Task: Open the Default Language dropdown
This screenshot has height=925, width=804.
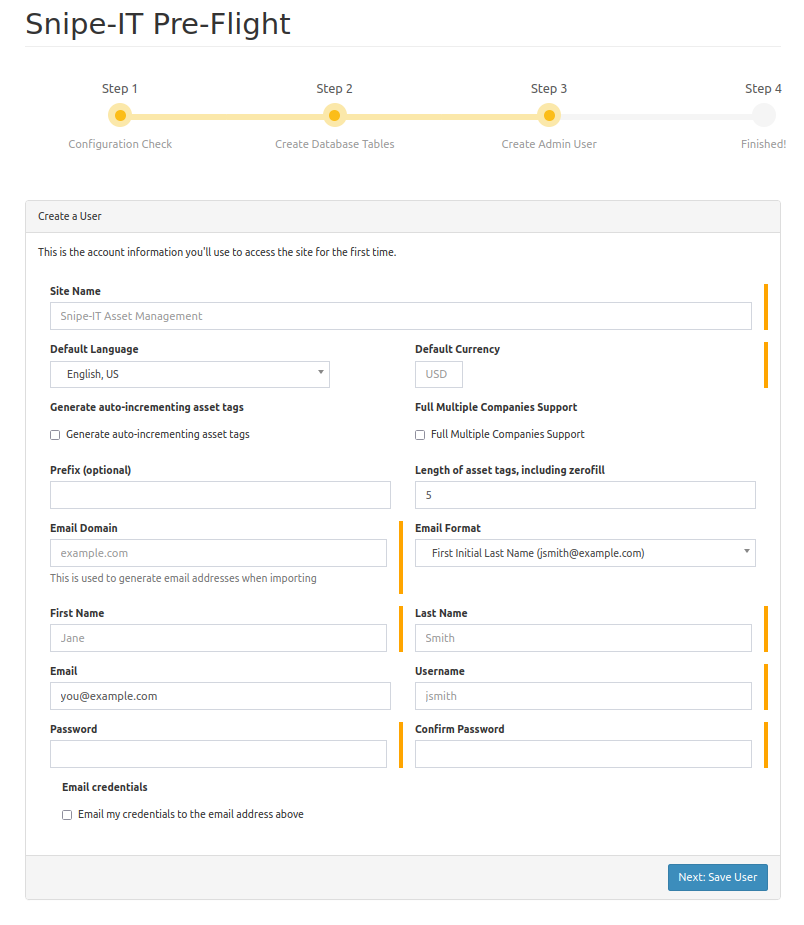Action: (x=190, y=375)
